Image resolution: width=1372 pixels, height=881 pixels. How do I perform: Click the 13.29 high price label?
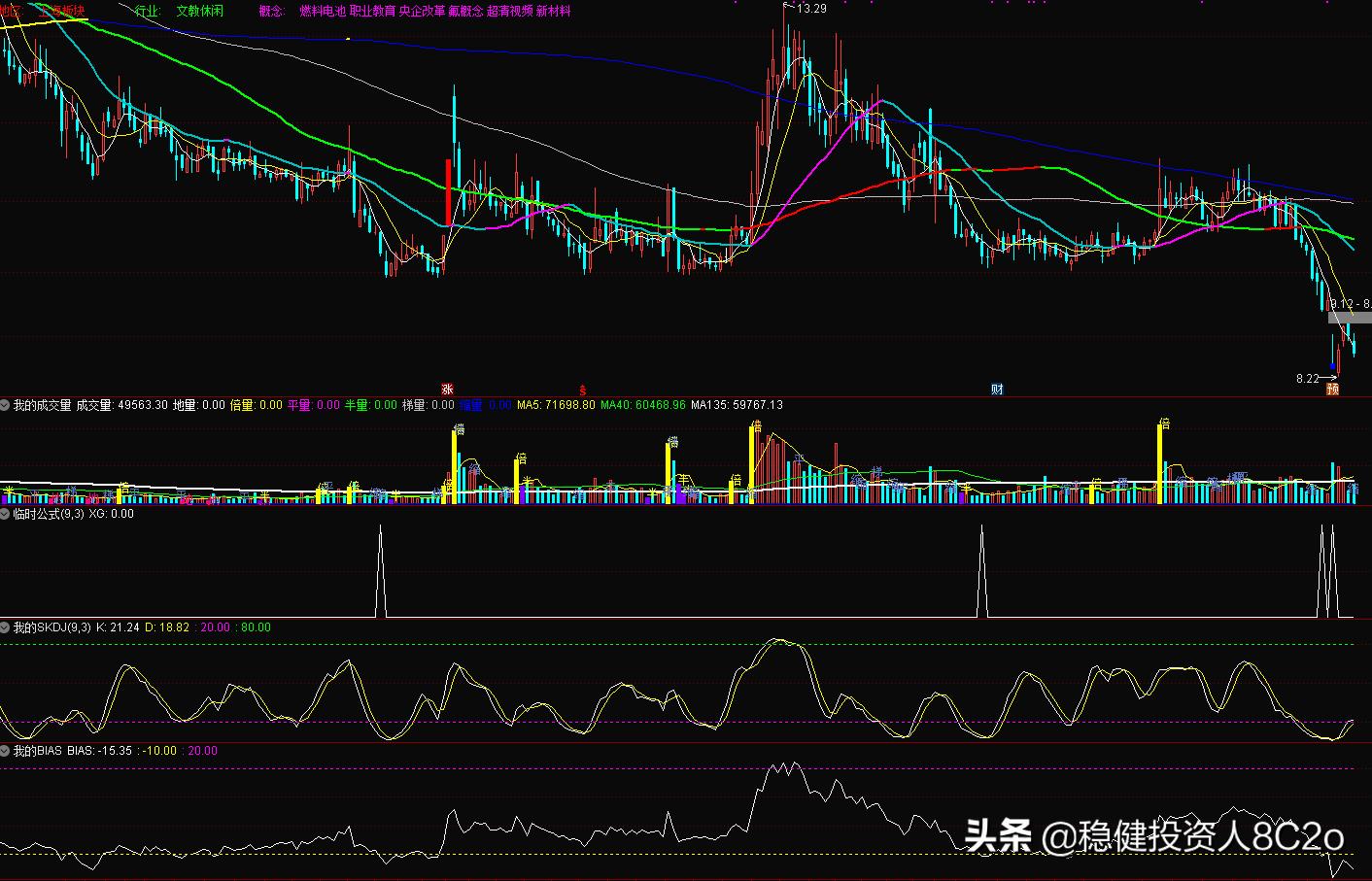click(x=812, y=9)
